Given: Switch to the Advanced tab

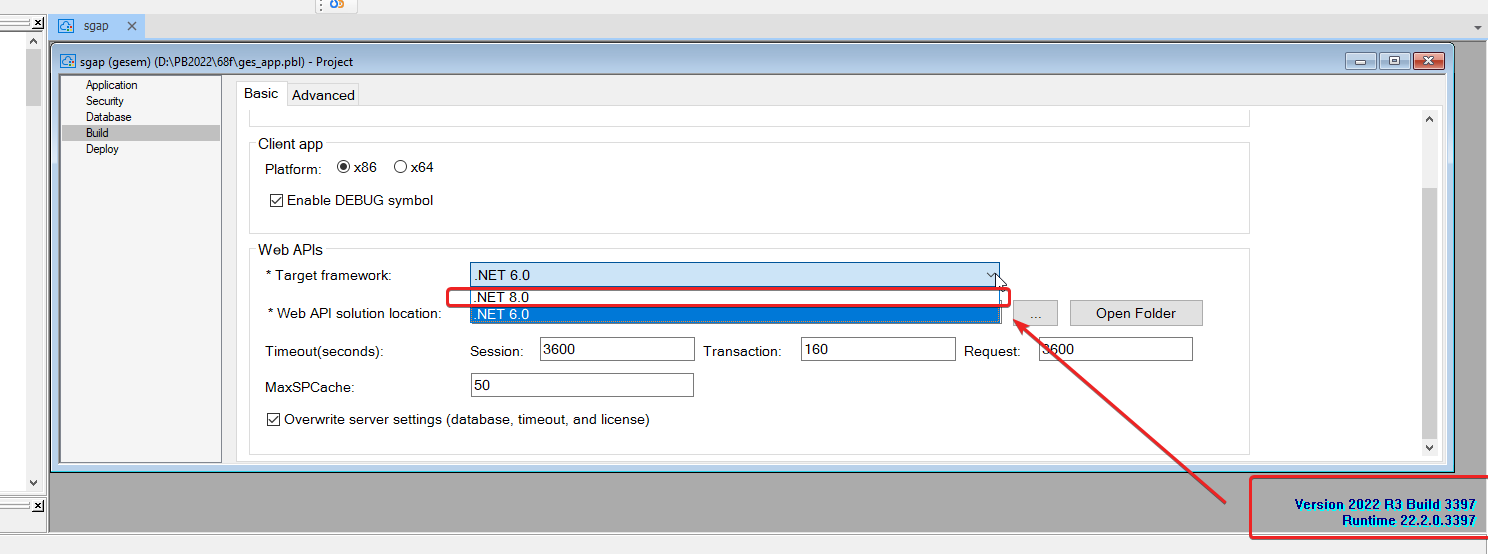Looking at the screenshot, I should tap(323, 95).
